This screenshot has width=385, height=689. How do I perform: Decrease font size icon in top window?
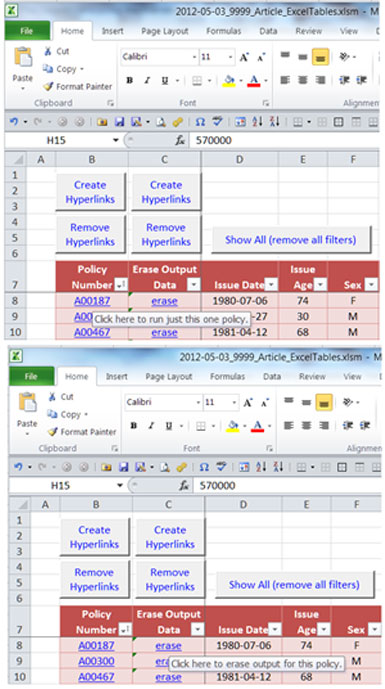(261, 57)
